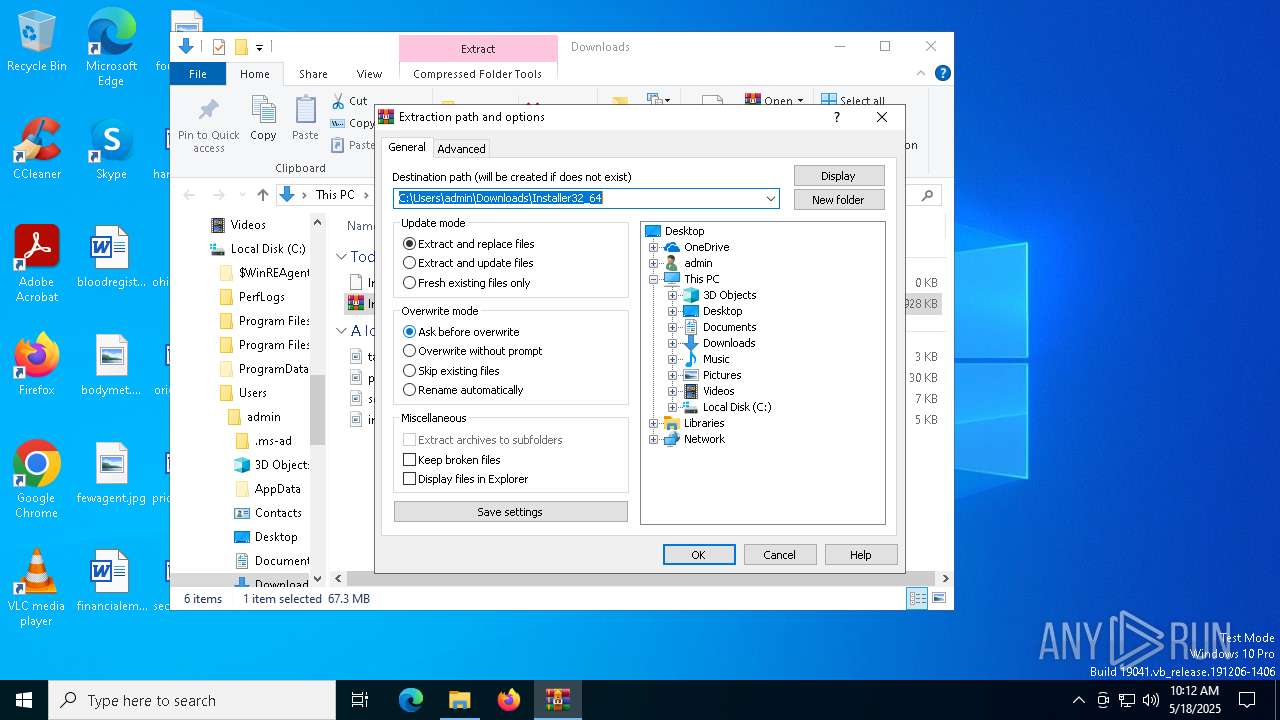Click the Cancel button
The height and width of the screenshot is (720, 1280).
click(780, 555)
